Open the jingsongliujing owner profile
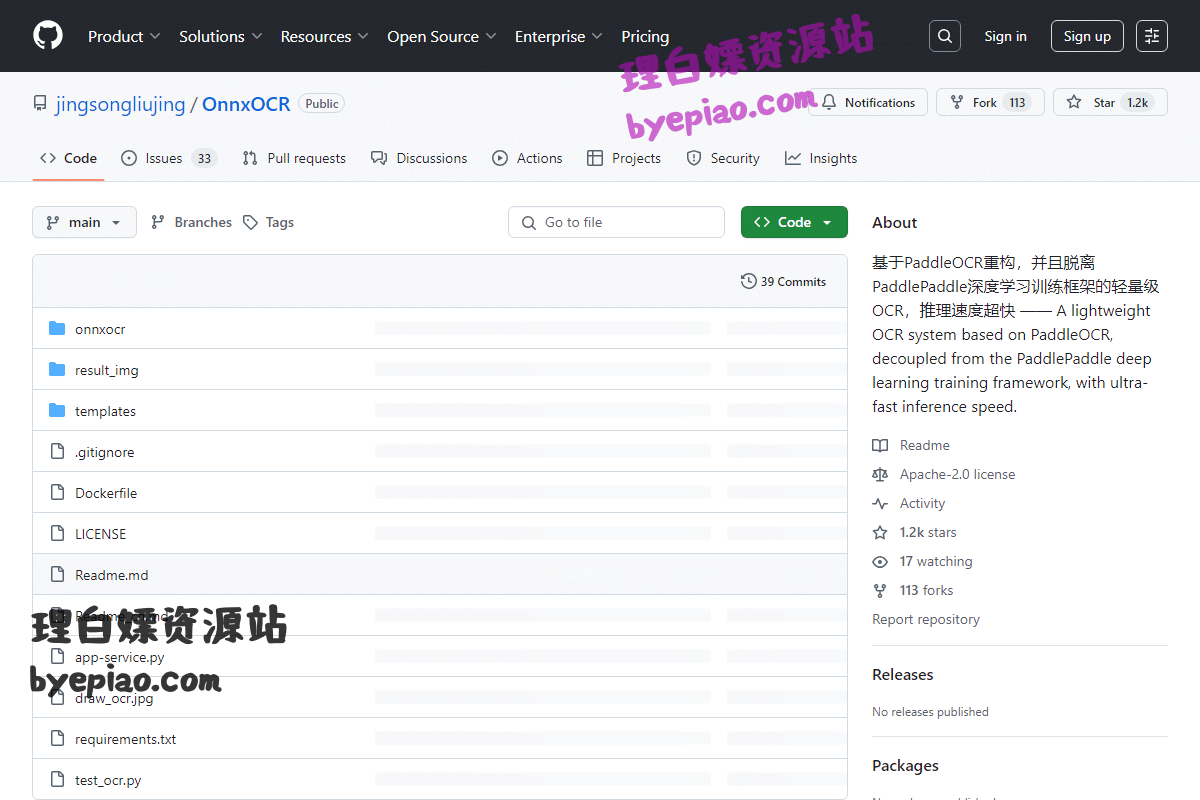This screenshot has width=1200, height=800. point(120,103)
